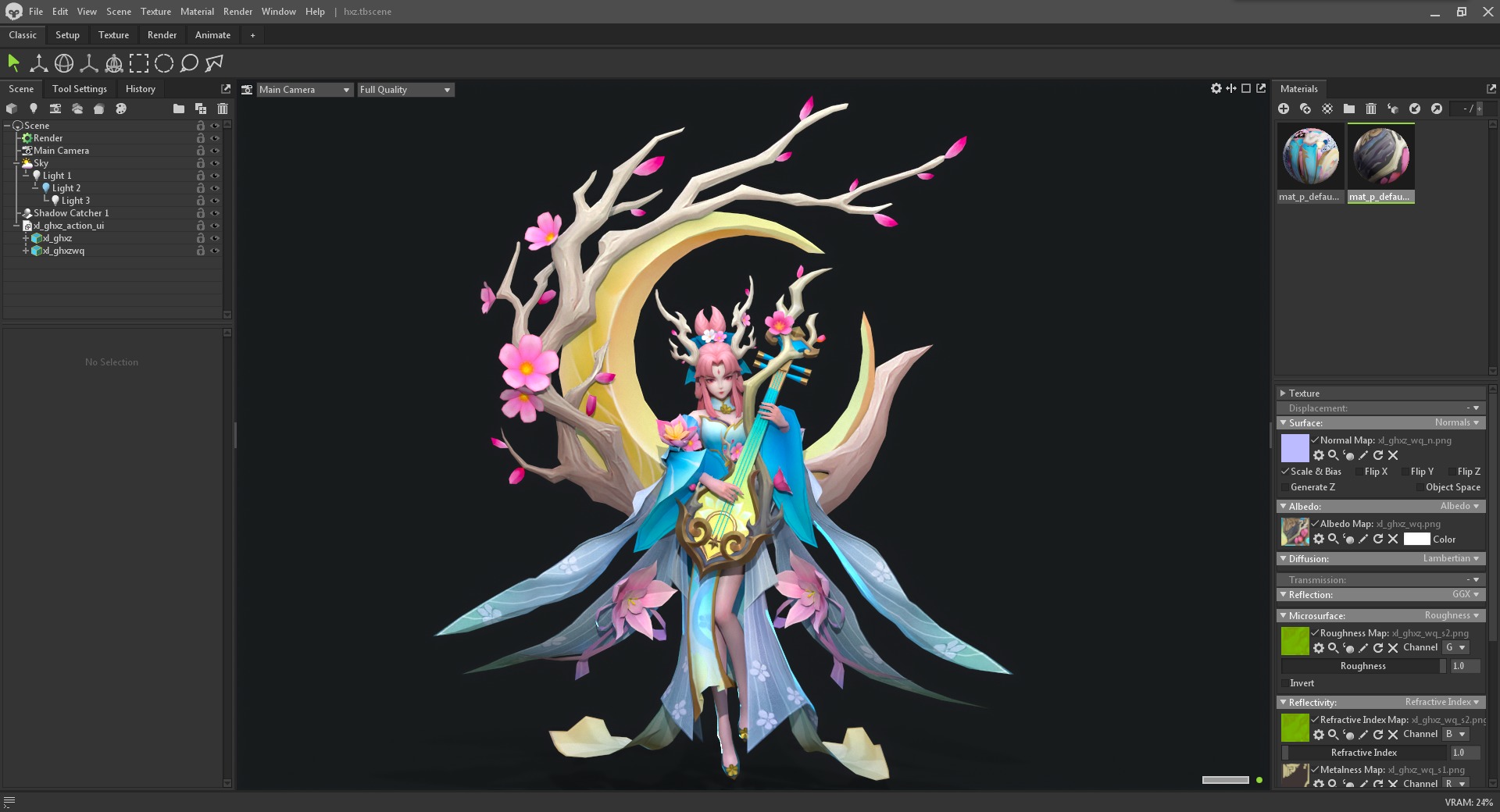Viewport: 1500px width, 812px height.
Task: Click the Albedo white Color swatch
Action: pyautogui.click(x=1416, y=539)
